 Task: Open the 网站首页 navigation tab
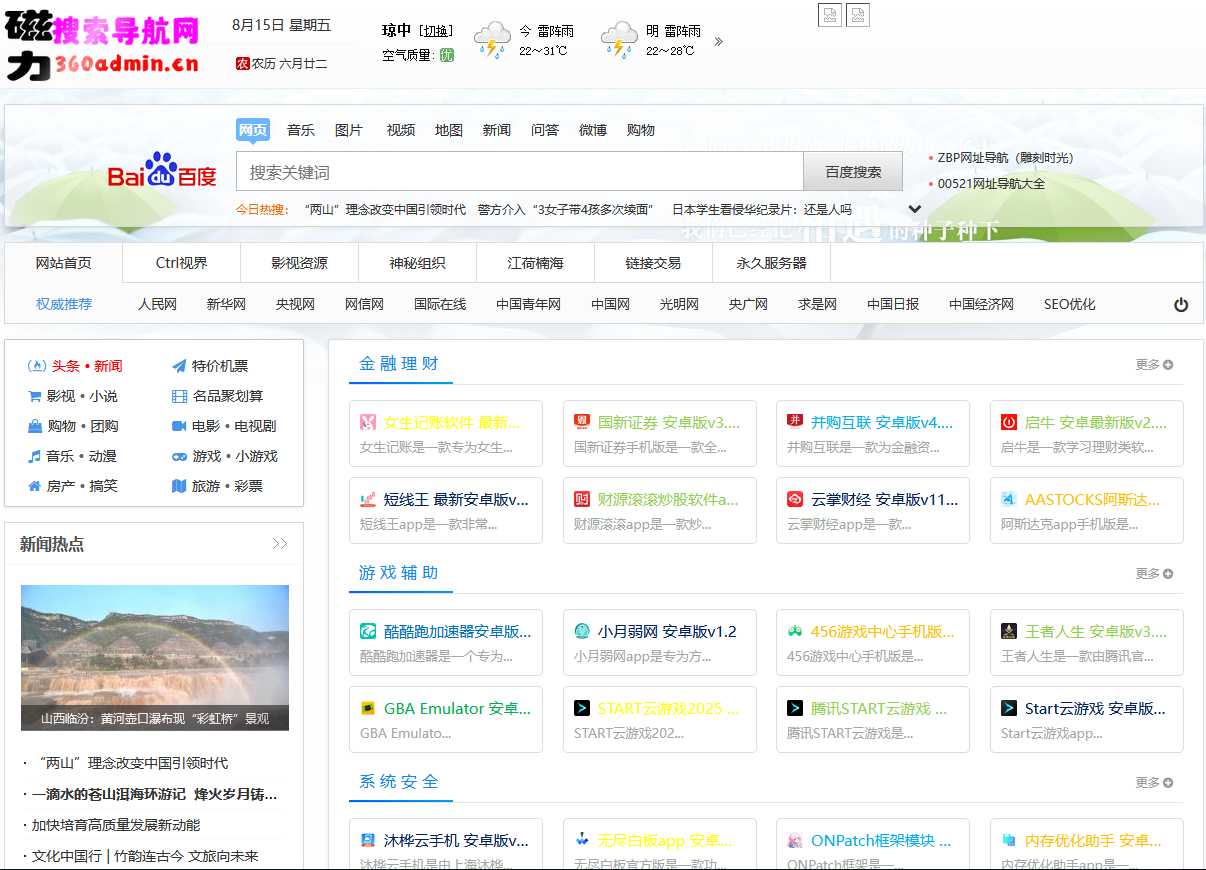(64, 263)
